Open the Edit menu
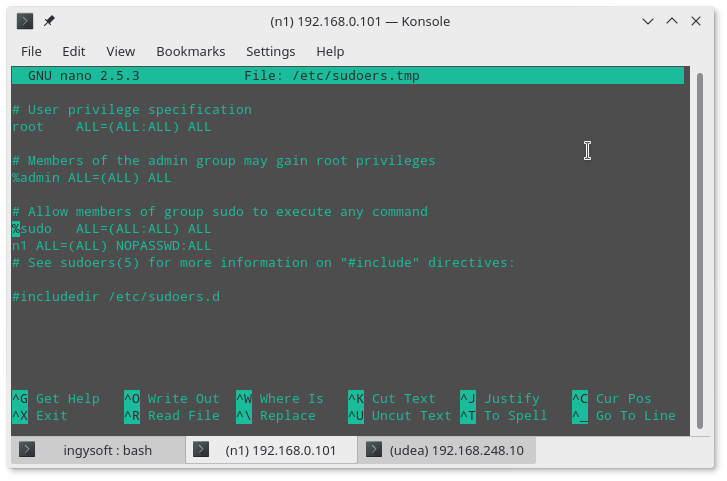The image size is (727, 481). coord(74,51)
